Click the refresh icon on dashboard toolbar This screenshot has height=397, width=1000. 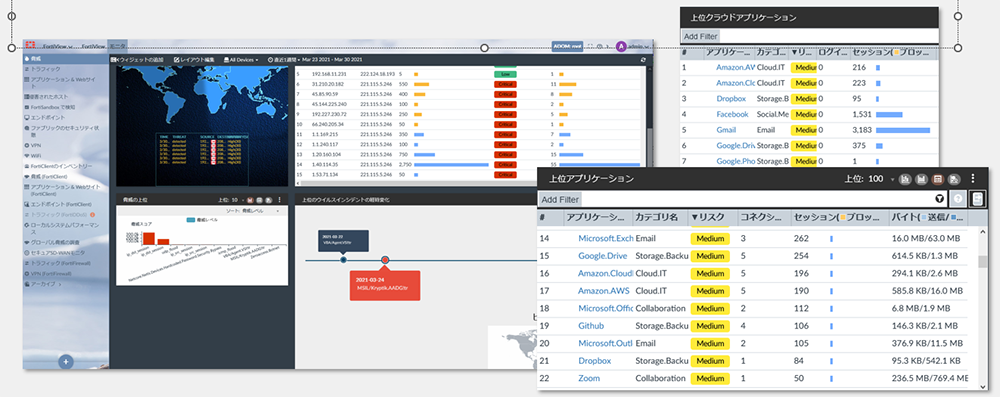click(x=643, y=59)
